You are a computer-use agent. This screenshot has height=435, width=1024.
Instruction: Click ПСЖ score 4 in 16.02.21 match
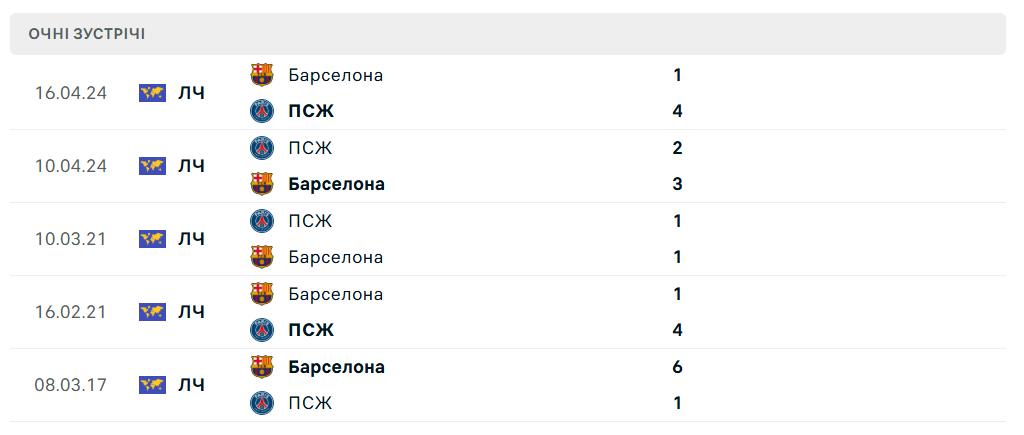point(678,330)
